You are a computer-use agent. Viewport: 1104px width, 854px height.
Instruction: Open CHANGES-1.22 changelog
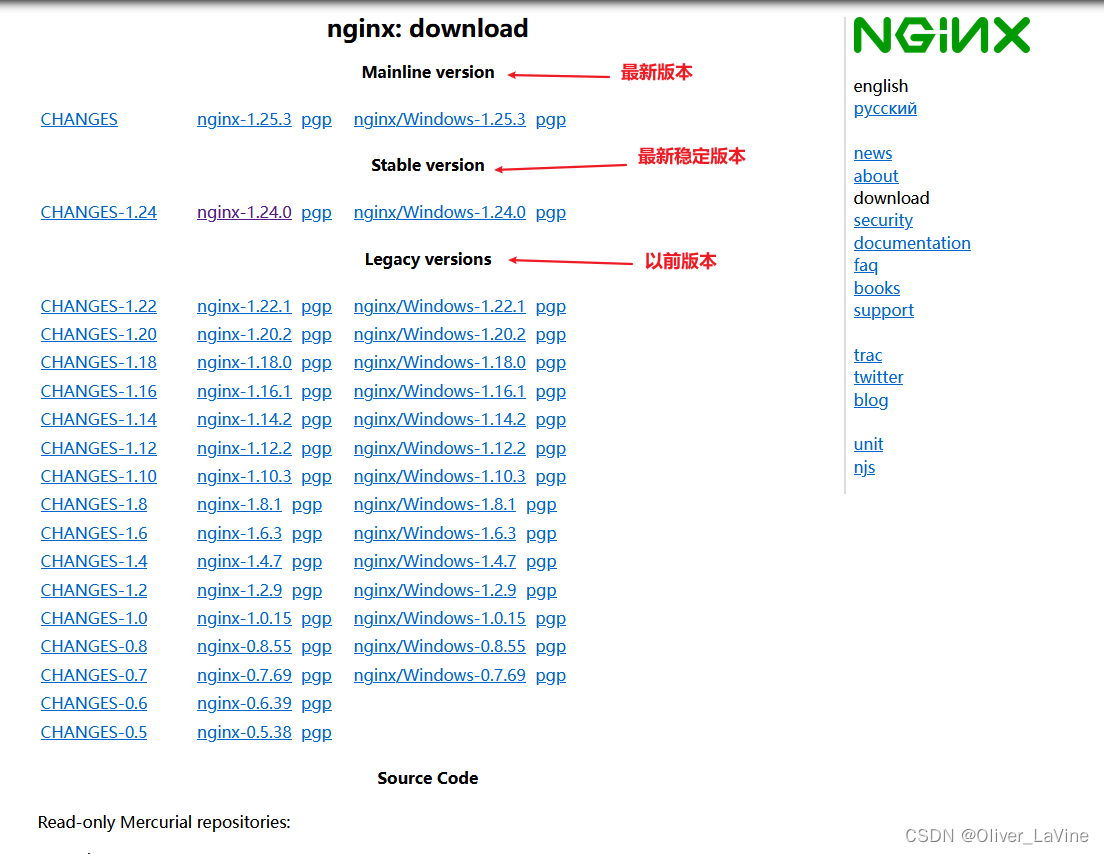coord(98,306)
